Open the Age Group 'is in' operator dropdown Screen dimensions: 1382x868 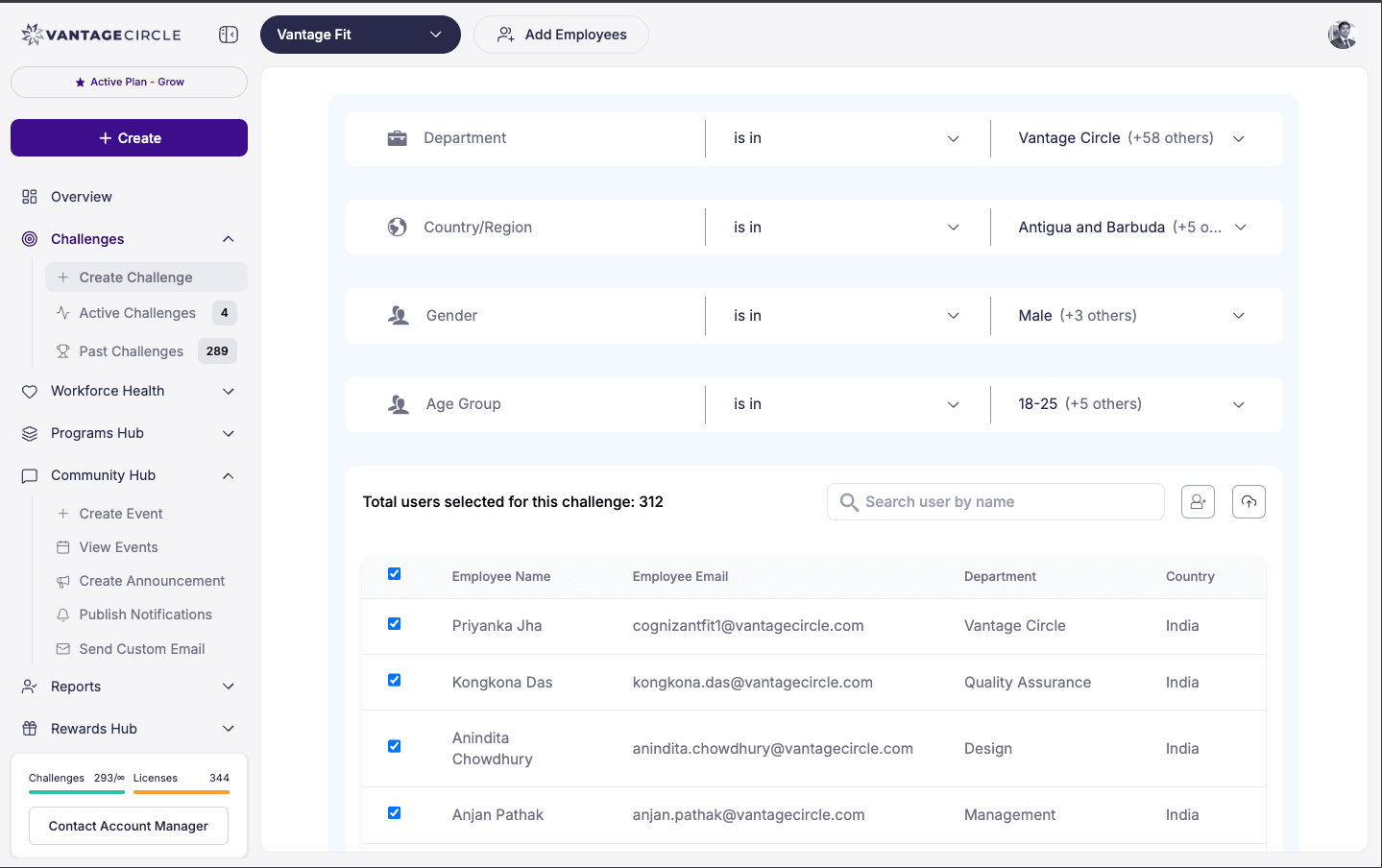(x=847, y=404)
